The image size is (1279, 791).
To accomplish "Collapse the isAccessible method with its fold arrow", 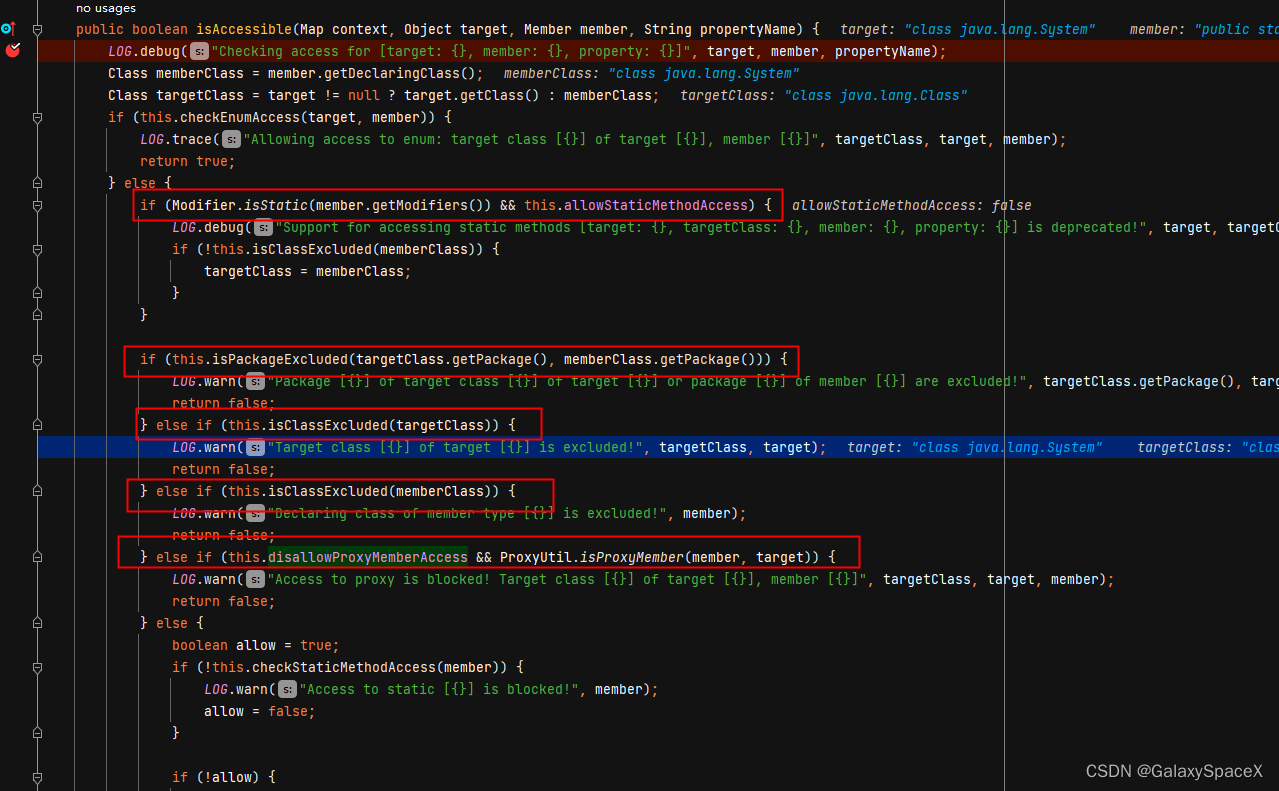I will [37, 29].
